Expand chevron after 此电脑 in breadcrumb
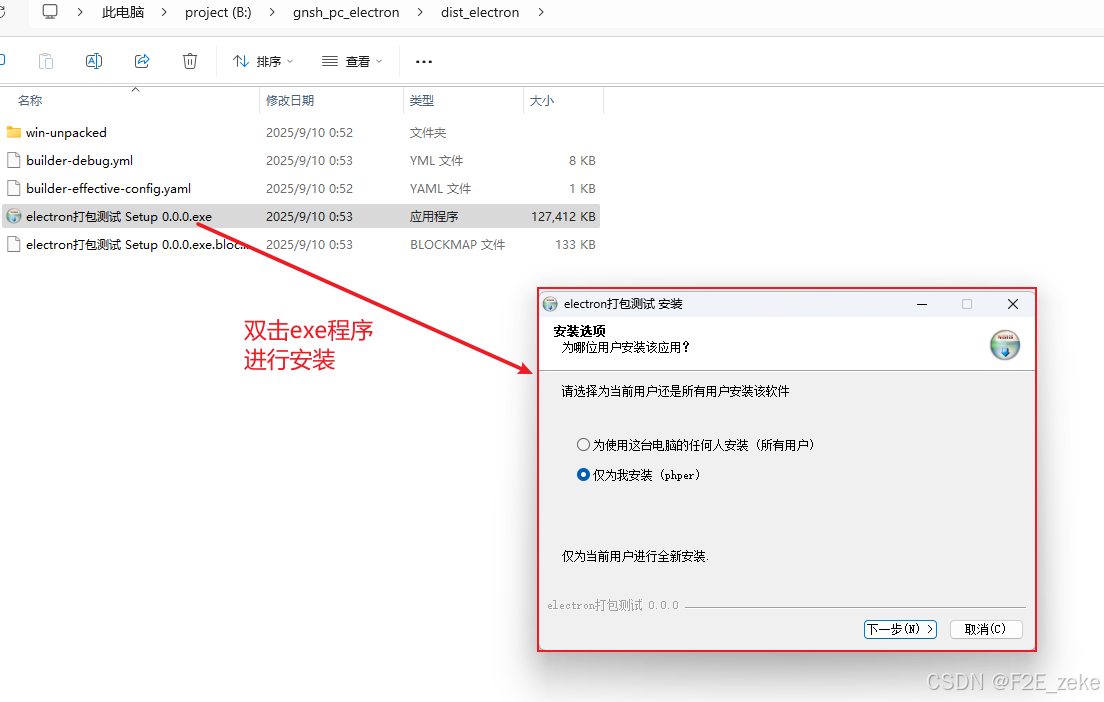This screenshot has width=1104, height=702. 164,12
